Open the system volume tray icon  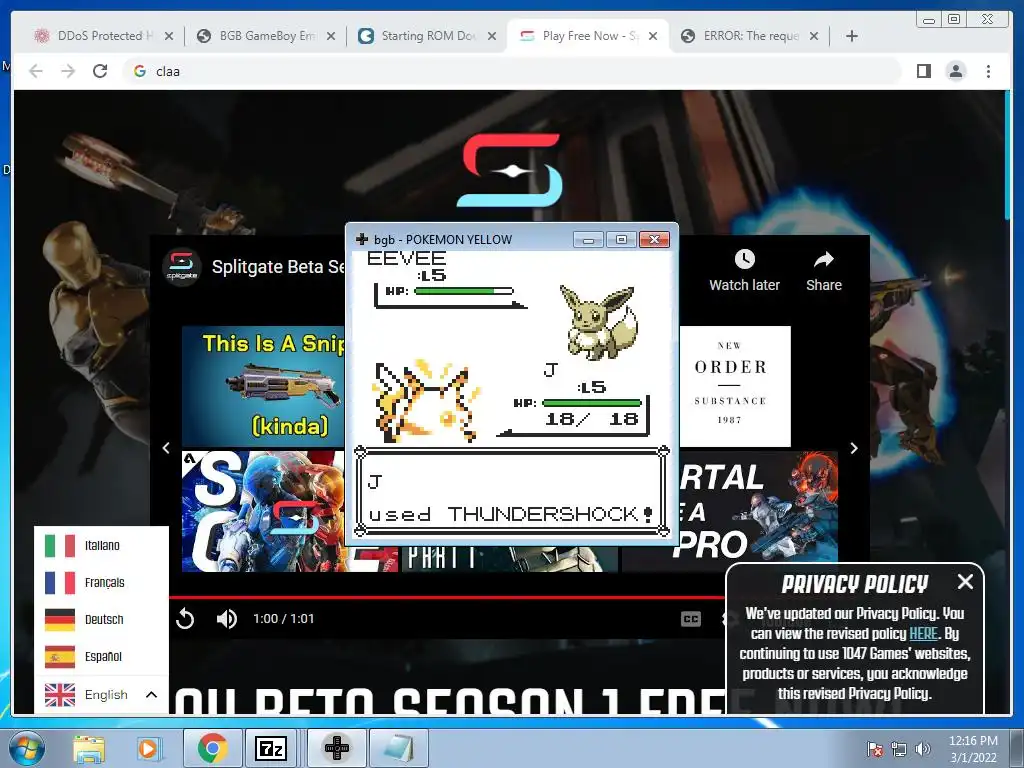tap(923, 749)
